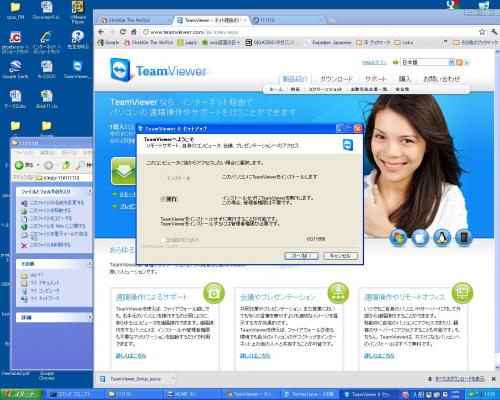Open Chrome's wrench settings menu
The width and height of the screenshot is (500, 400).
494,32
